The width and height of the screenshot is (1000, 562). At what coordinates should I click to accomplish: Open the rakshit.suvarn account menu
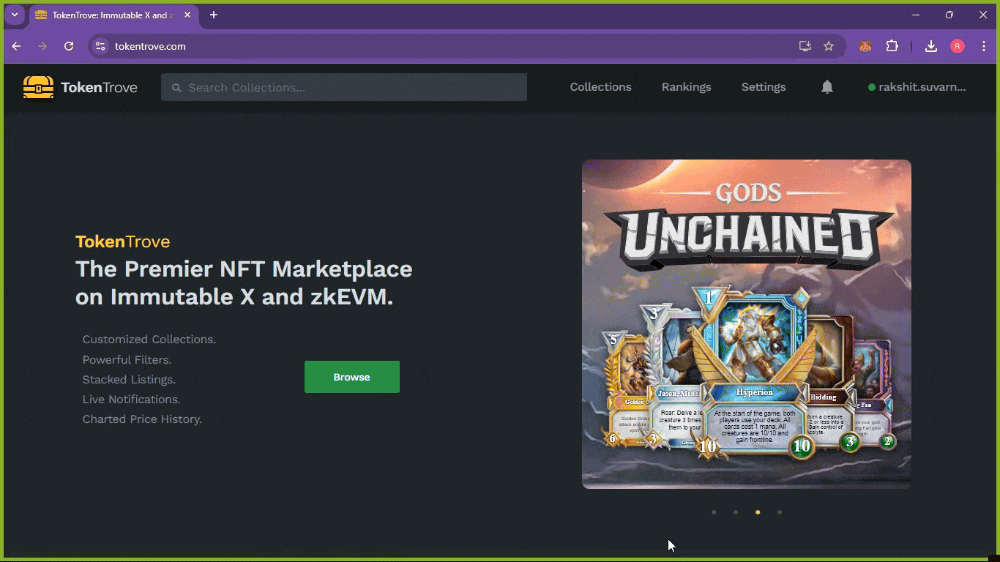click(916, 87)
